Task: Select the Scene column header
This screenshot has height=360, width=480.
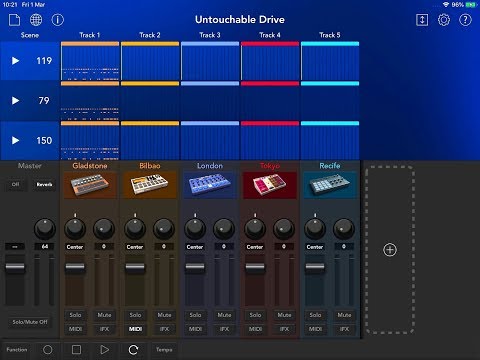Action: tap(30, 35)
